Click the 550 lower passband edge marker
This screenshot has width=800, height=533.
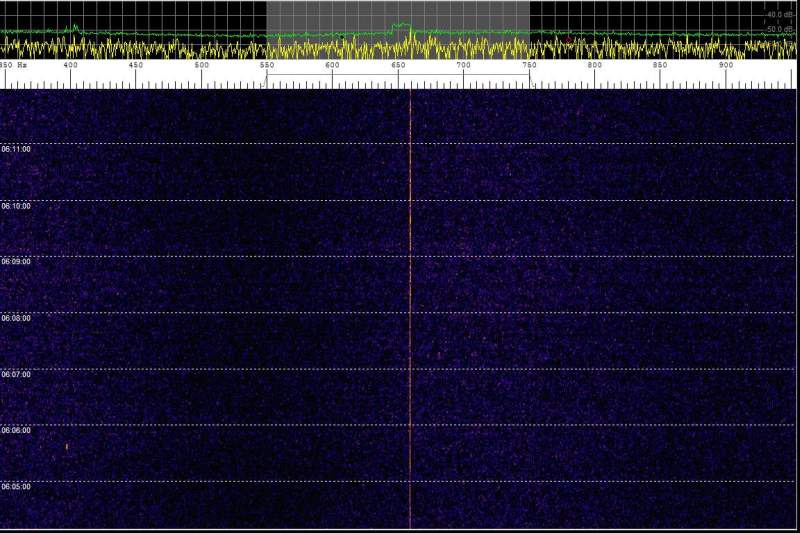(267, 65)
